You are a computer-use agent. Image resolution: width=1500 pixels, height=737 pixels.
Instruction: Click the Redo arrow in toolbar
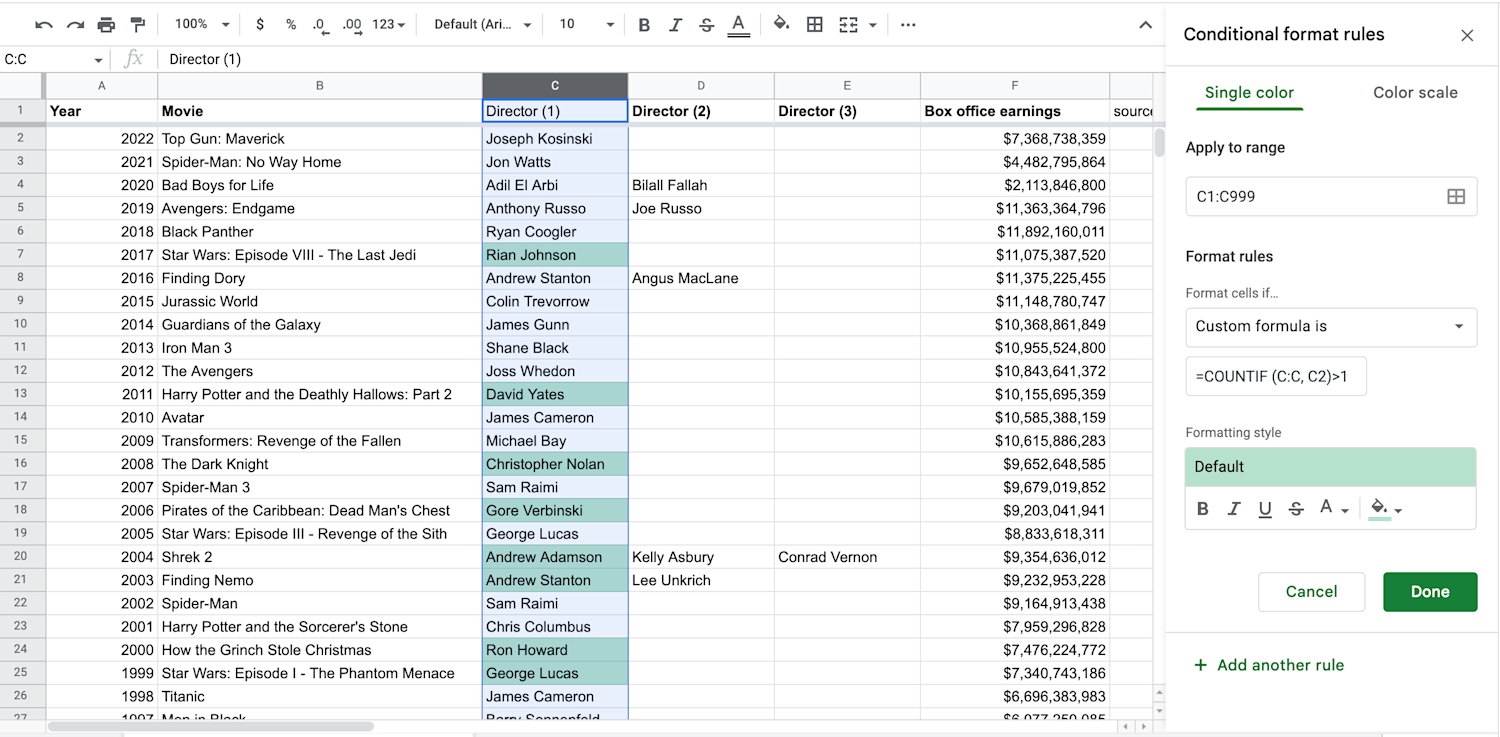click(75, 24)
